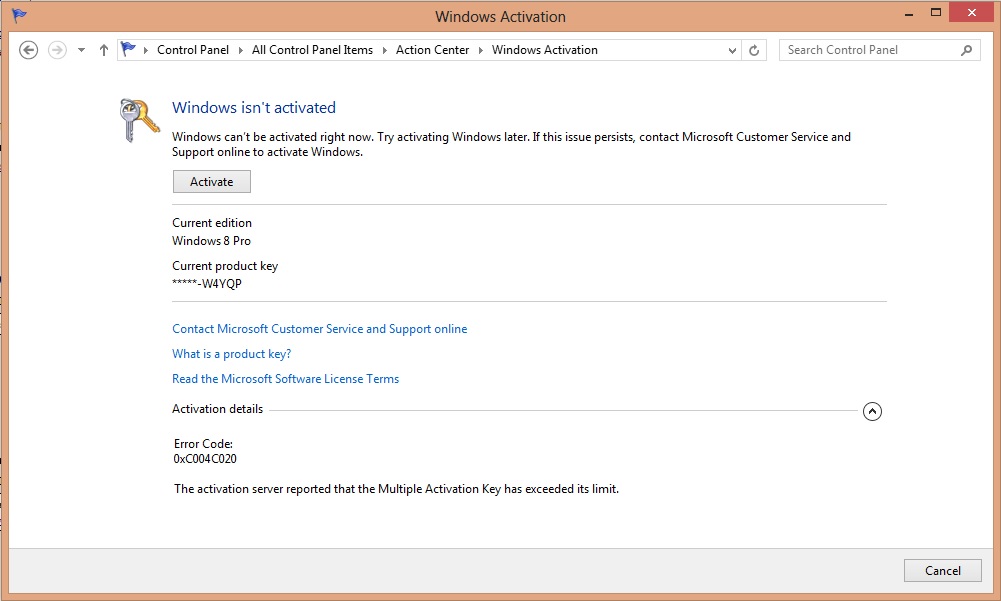Open Contact Microsoft Customer Service and Support link
The height and width of the screenshot is (601, 1001).
pos(319,329)
